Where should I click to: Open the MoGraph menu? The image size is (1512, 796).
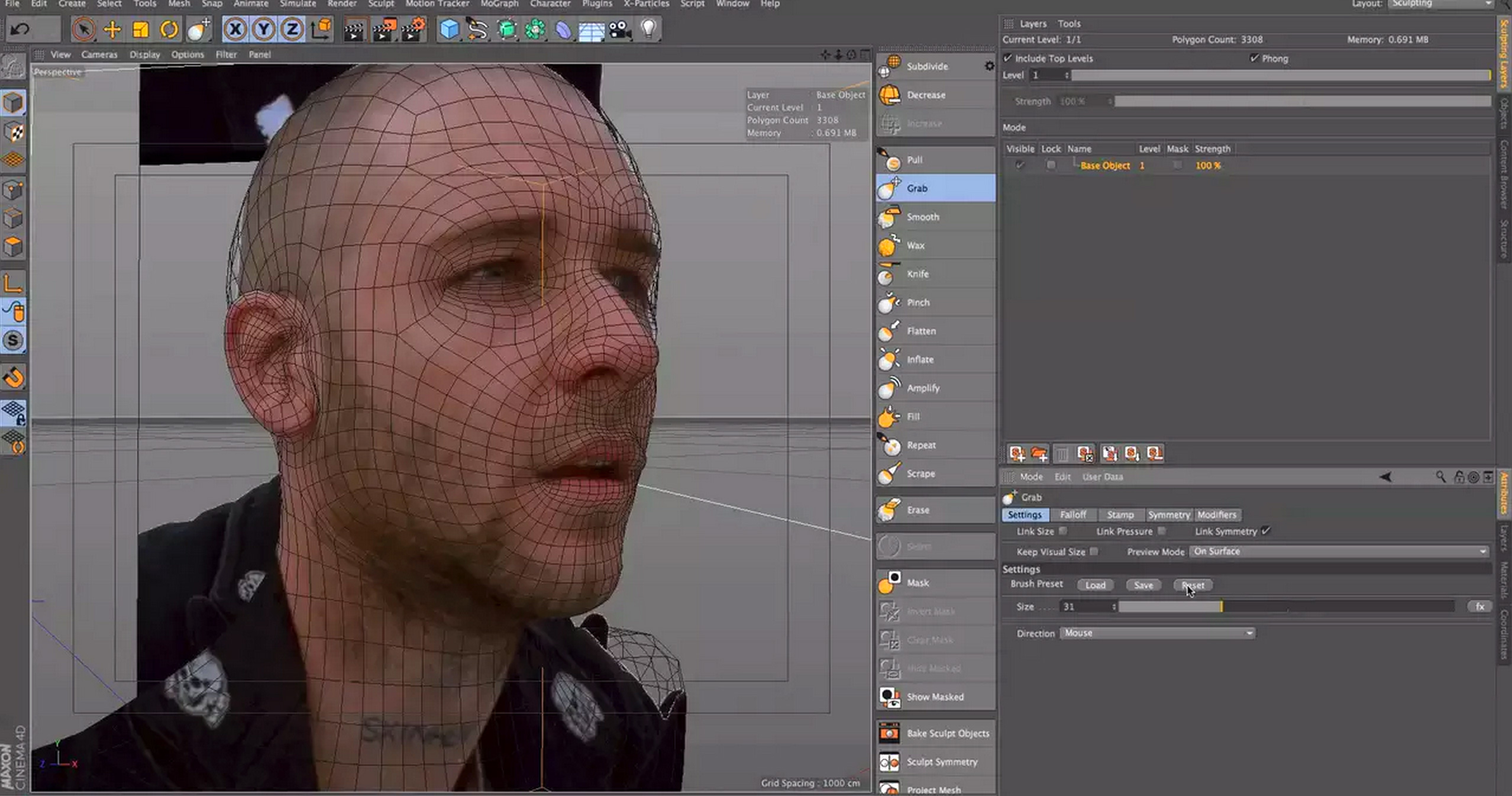point(499,4)
